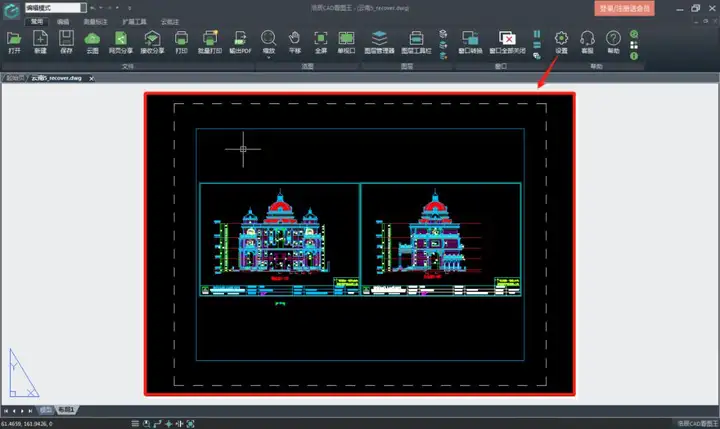Switch to the 云批注 ribbon tab
Image resolution: width=720 pixels, height=429 pixels.
[170, 22]
